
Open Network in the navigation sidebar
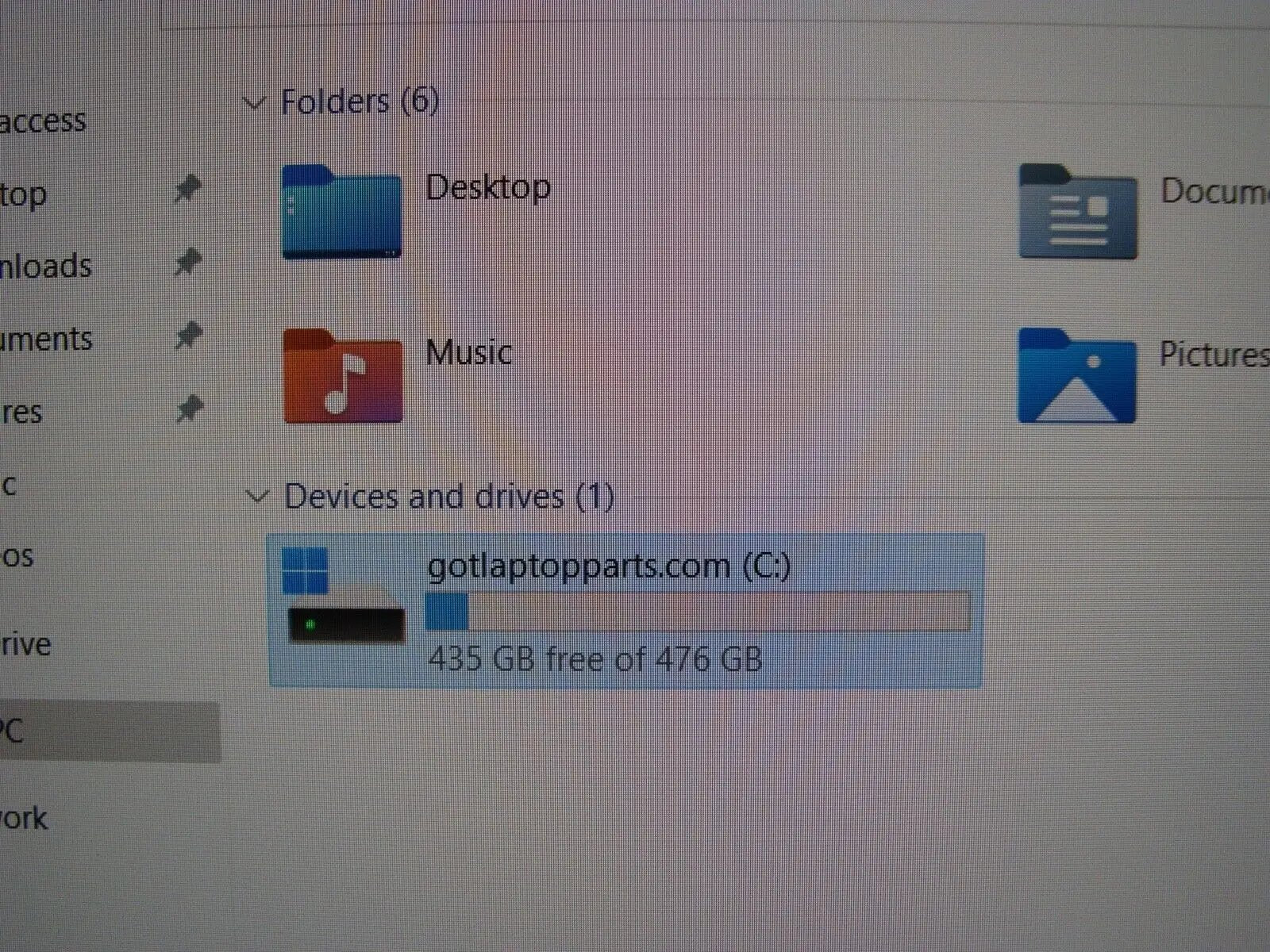tap(24, 818)
